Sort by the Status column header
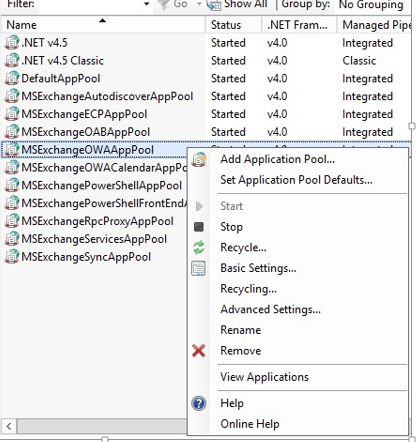This screenshot has height=442, width=418. pos(234,25)
